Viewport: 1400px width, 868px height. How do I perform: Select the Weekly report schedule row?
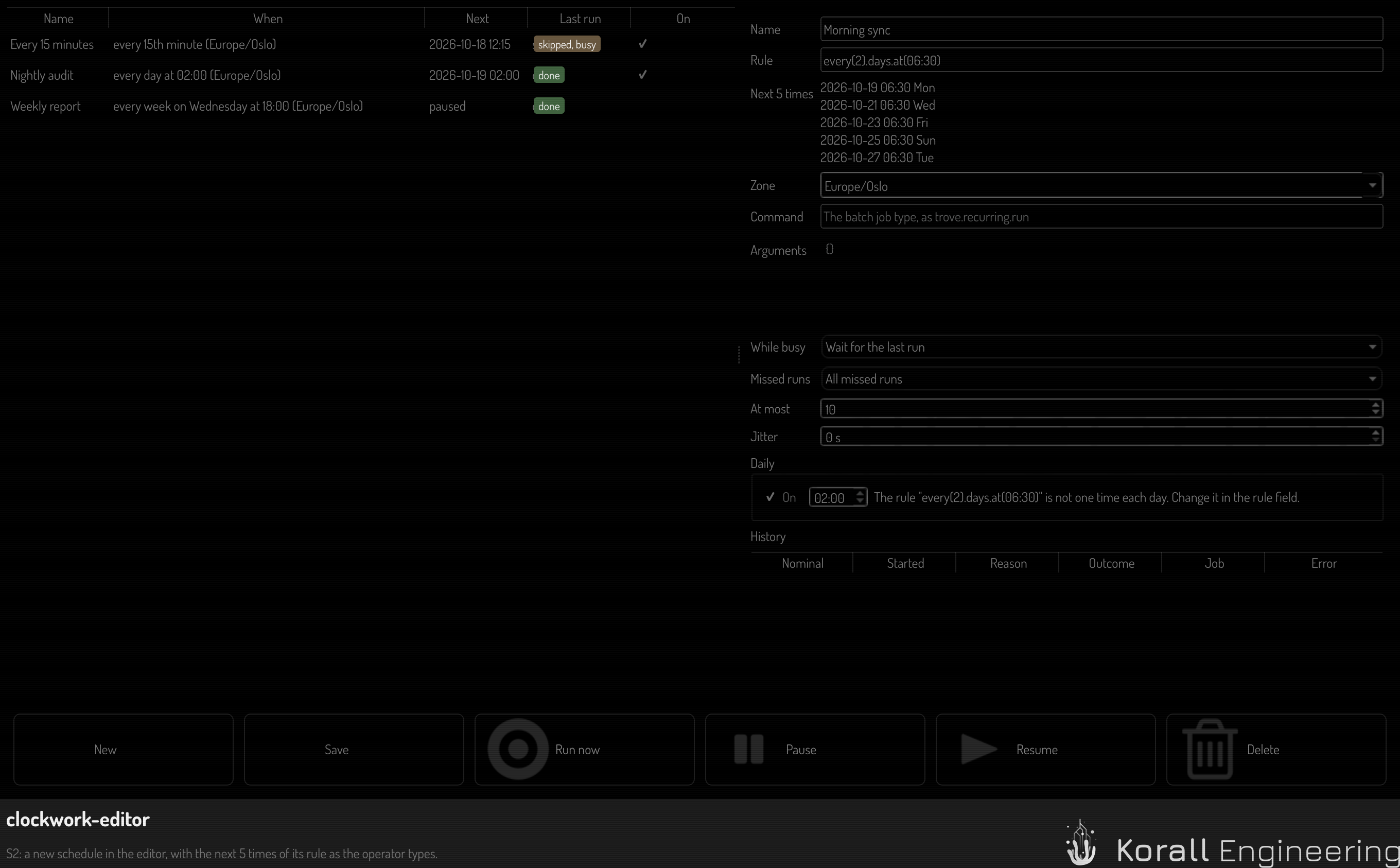coord(371,106)
